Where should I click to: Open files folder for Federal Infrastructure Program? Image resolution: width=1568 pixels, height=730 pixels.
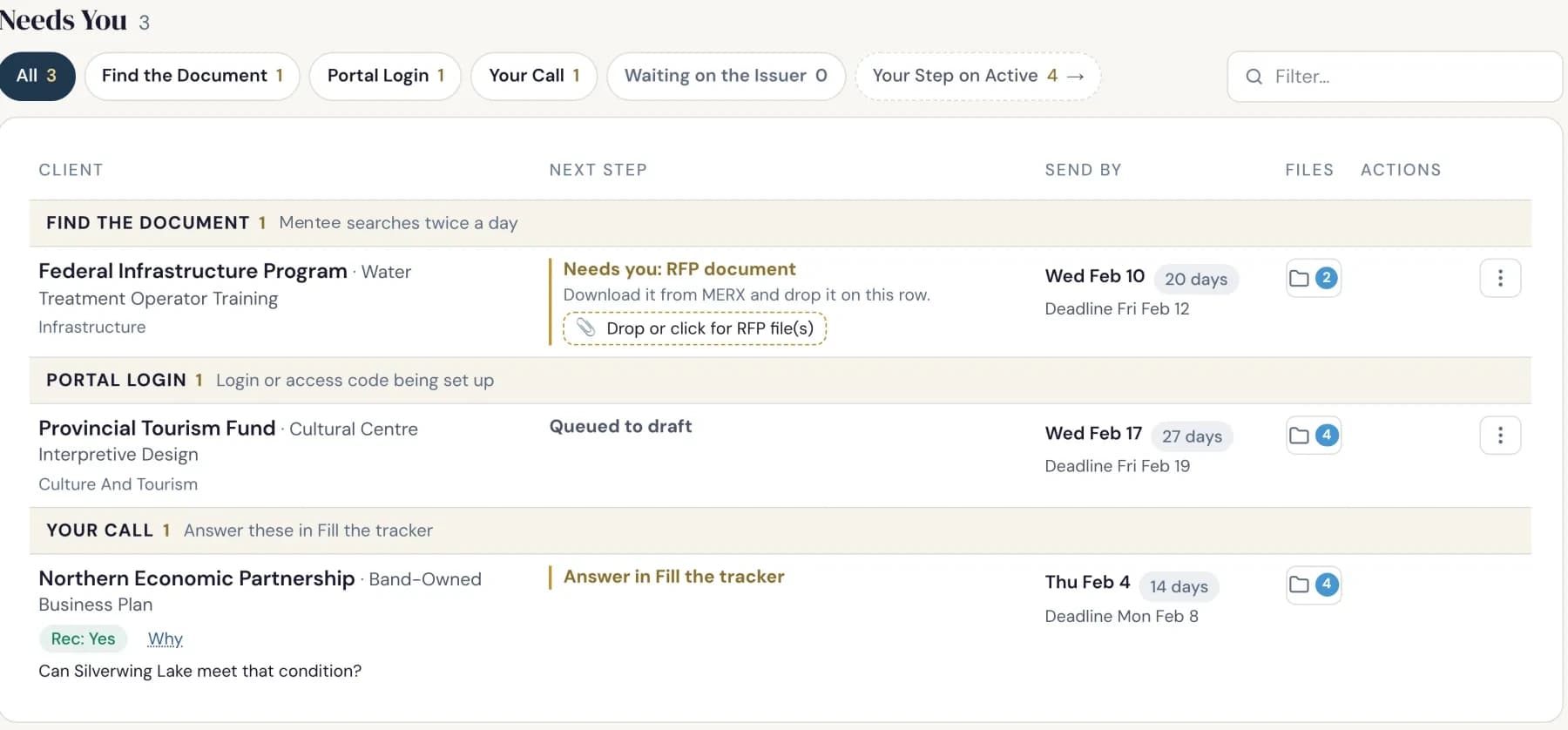[x=1314, y=279]
